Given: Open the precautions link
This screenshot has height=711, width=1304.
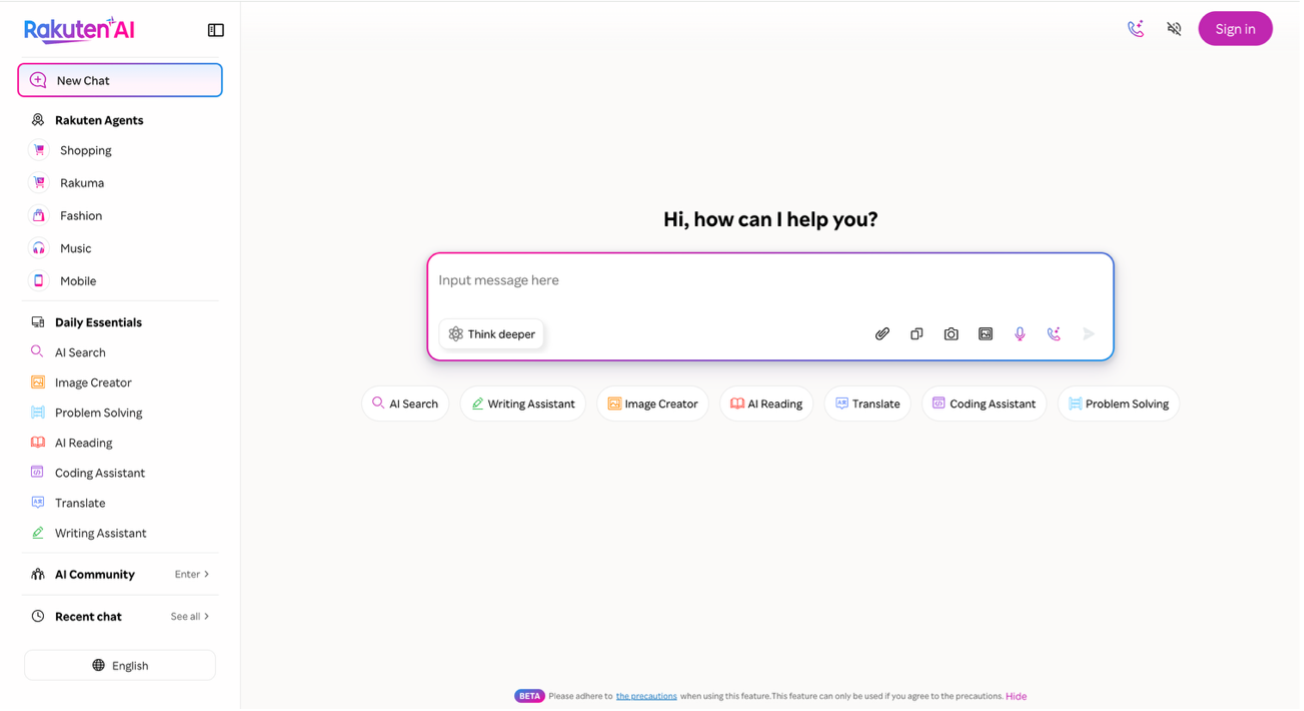Looking at the screenshot, I should (646, 696).
